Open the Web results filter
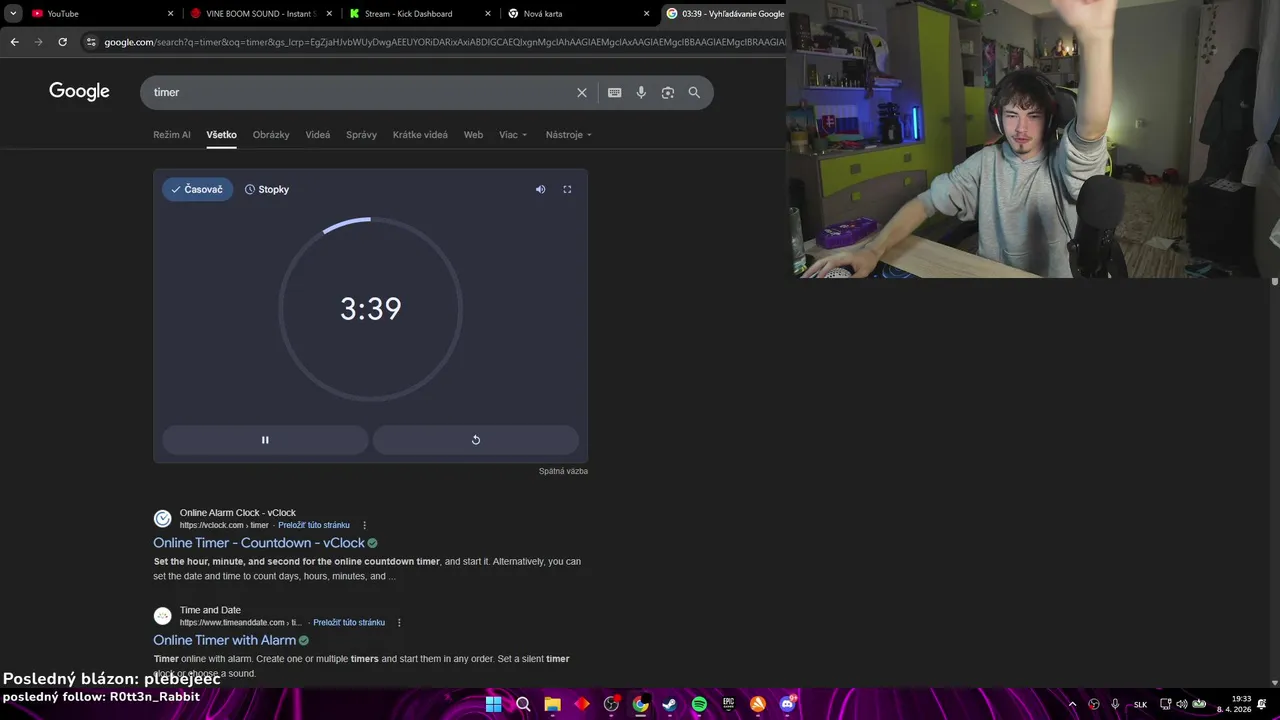This screenshot has width=1280, height=720. point(473,134)
